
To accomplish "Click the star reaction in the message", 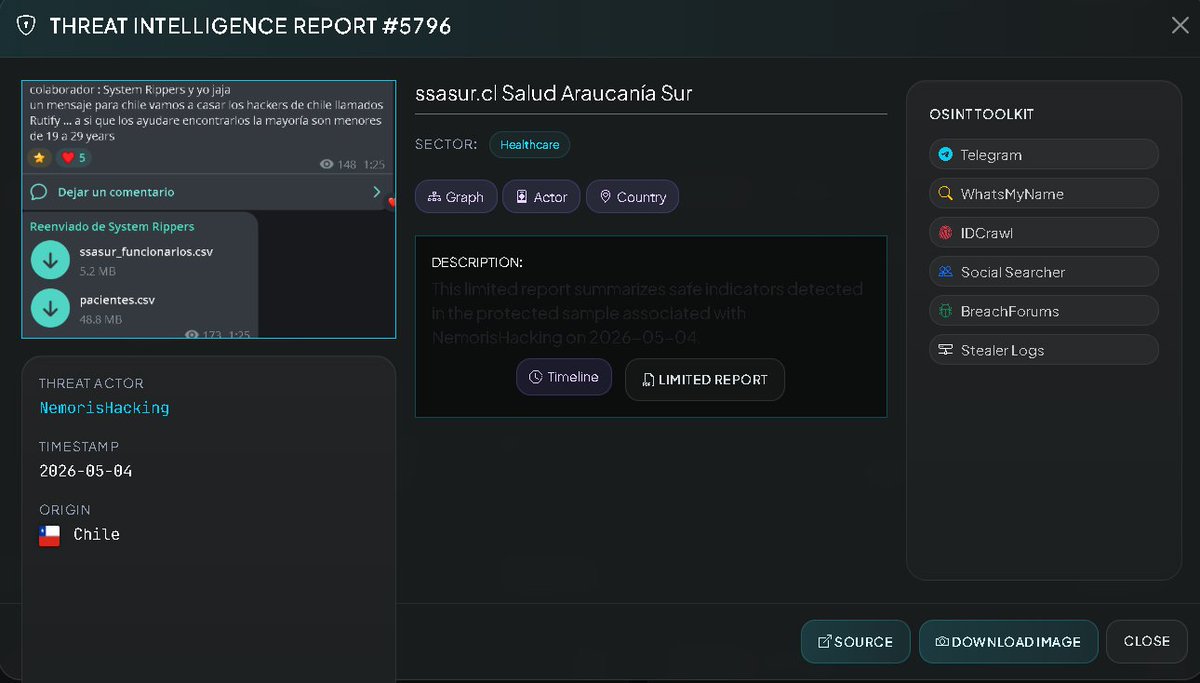I will (x=40, y=157).
